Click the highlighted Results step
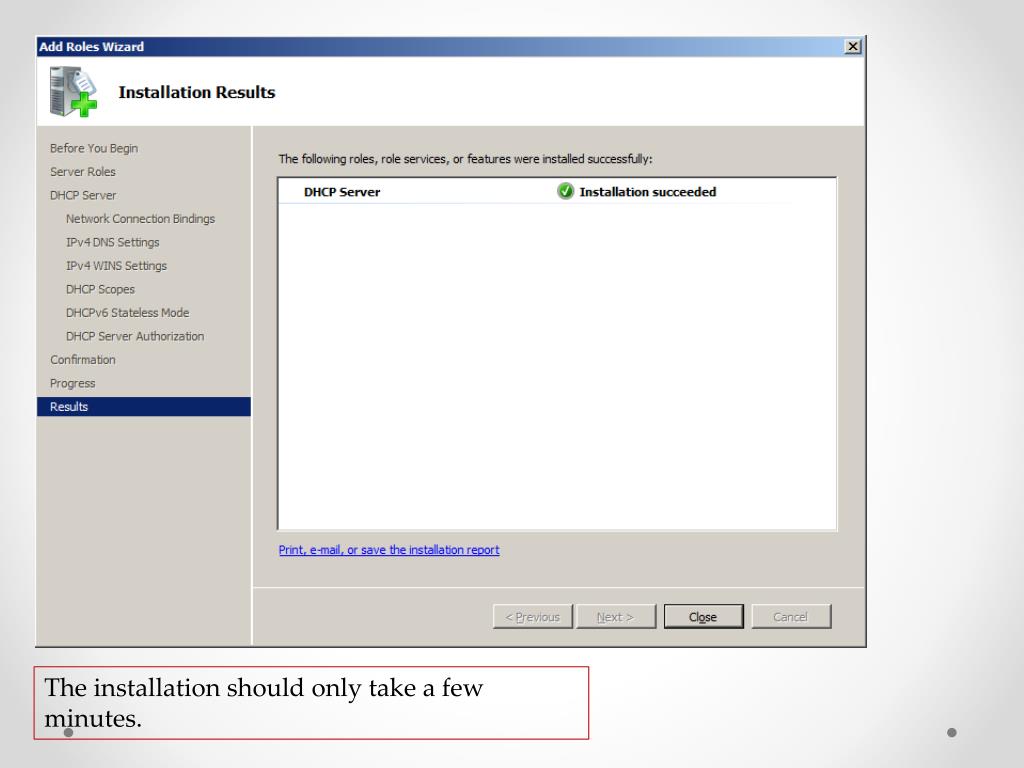 [144, 407]
